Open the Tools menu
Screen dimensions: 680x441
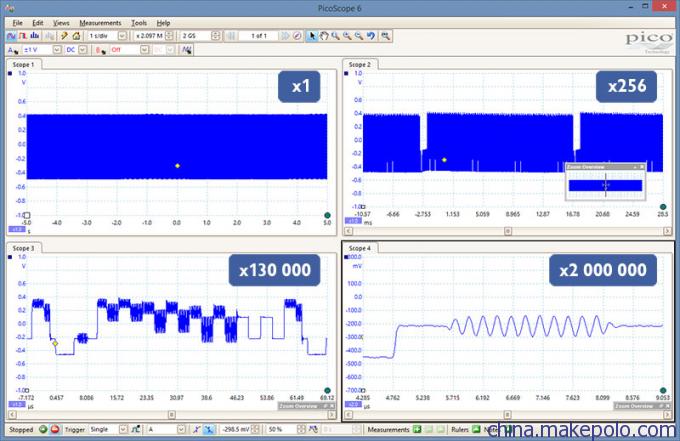139,23
